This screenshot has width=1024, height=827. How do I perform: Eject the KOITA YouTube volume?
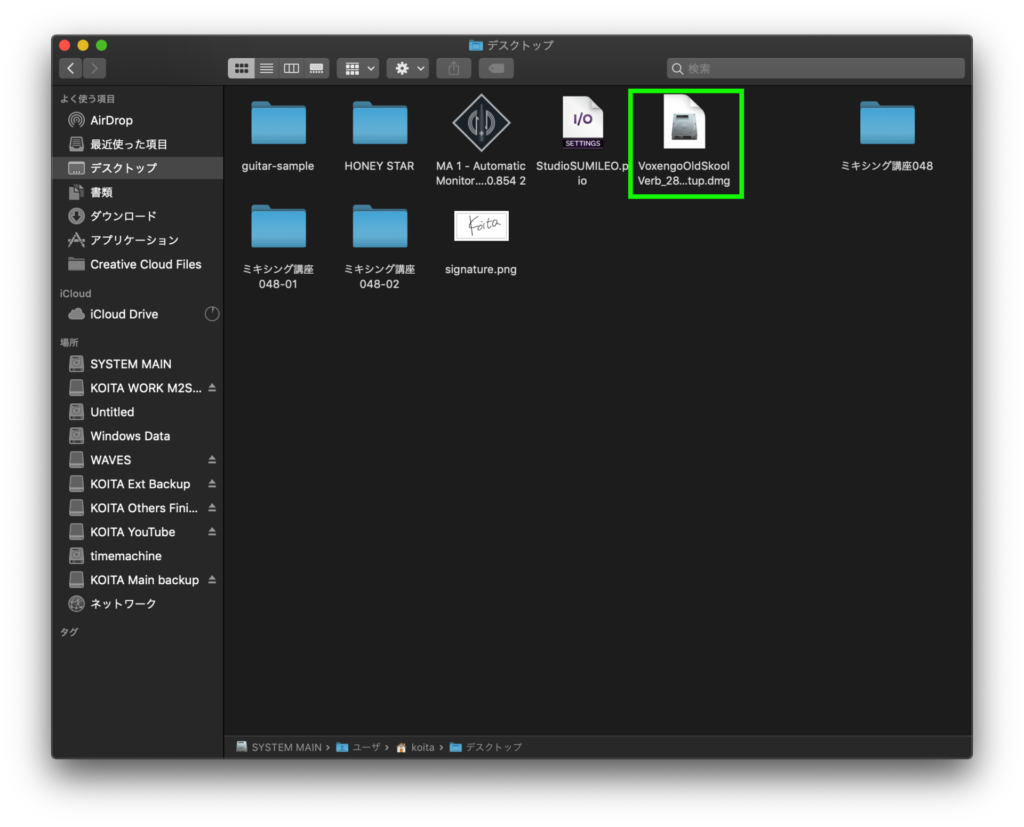212,532
